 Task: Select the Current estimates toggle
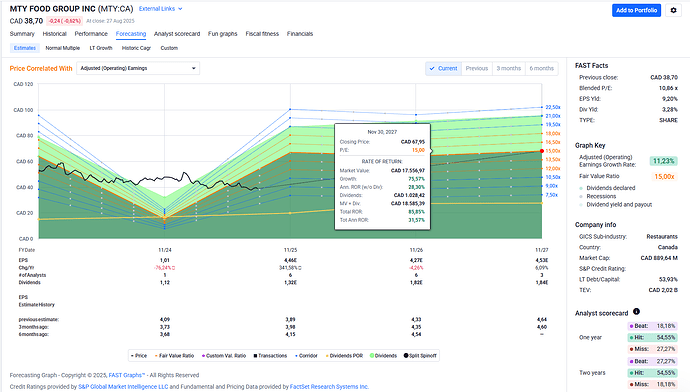pyautogui.click(x=444, y=68)
